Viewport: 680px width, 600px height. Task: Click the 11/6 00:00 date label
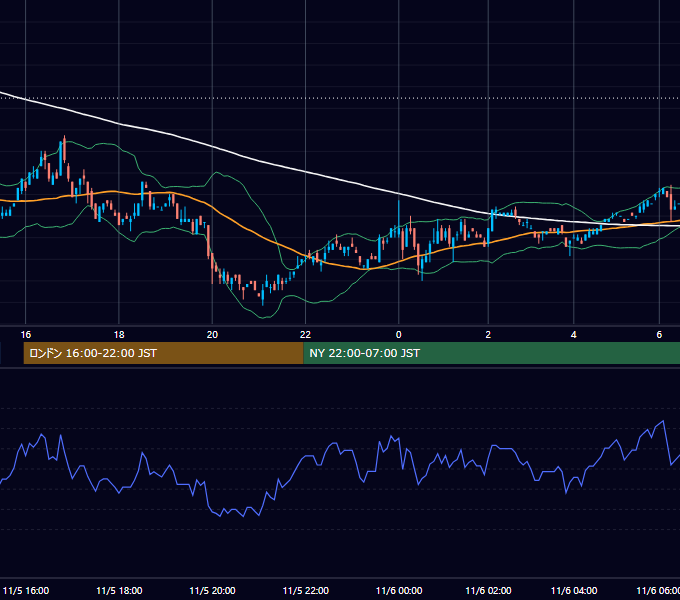399,590
